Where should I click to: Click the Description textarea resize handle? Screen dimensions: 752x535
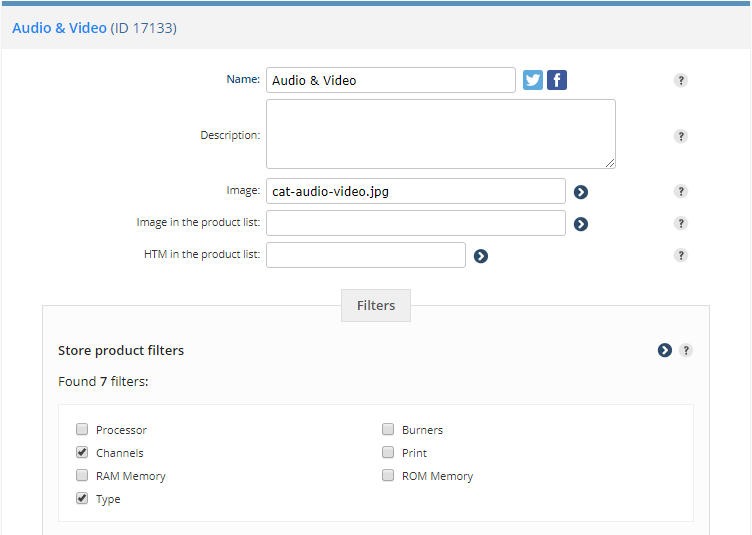[610, 163]
